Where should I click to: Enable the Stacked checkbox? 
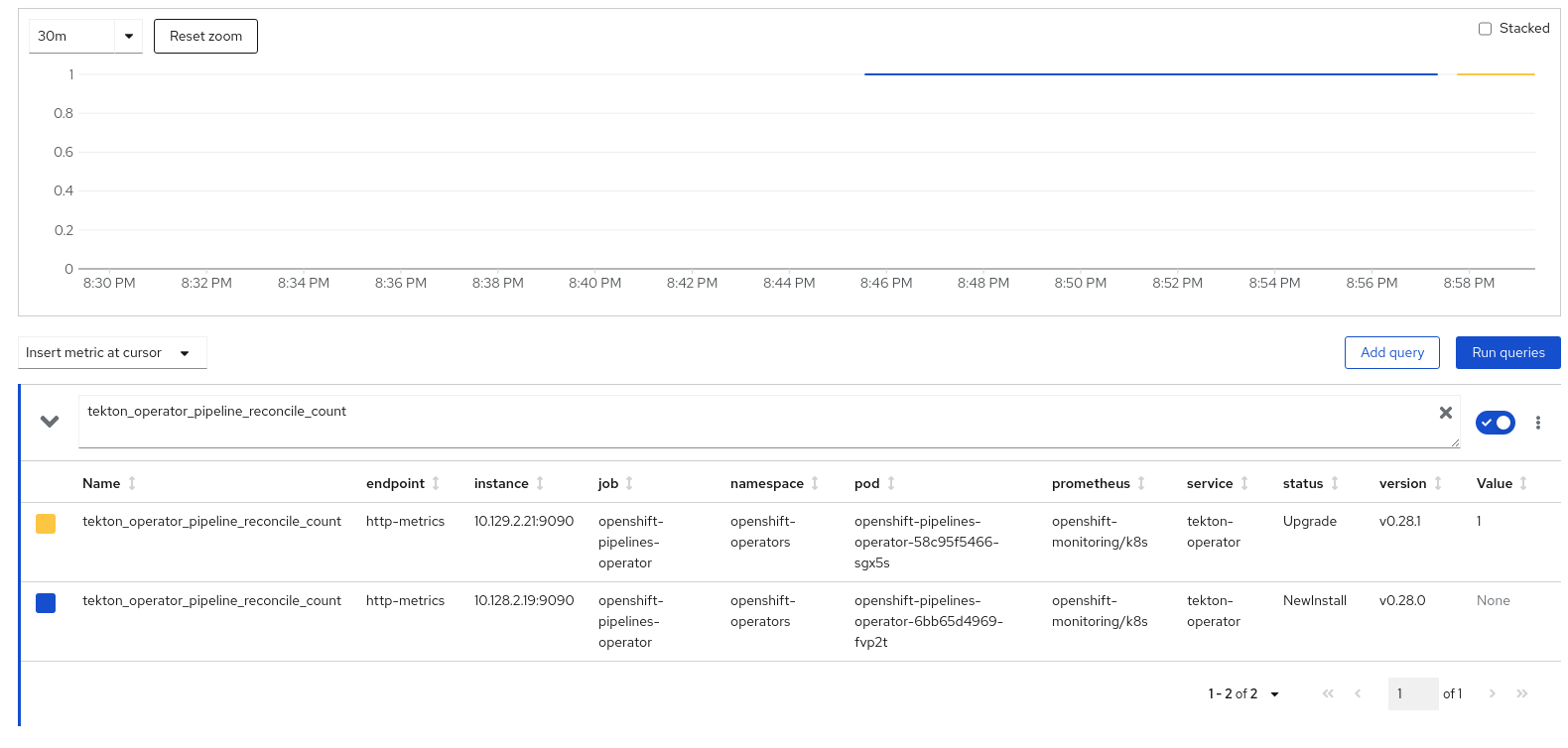tap(1485, 29)
